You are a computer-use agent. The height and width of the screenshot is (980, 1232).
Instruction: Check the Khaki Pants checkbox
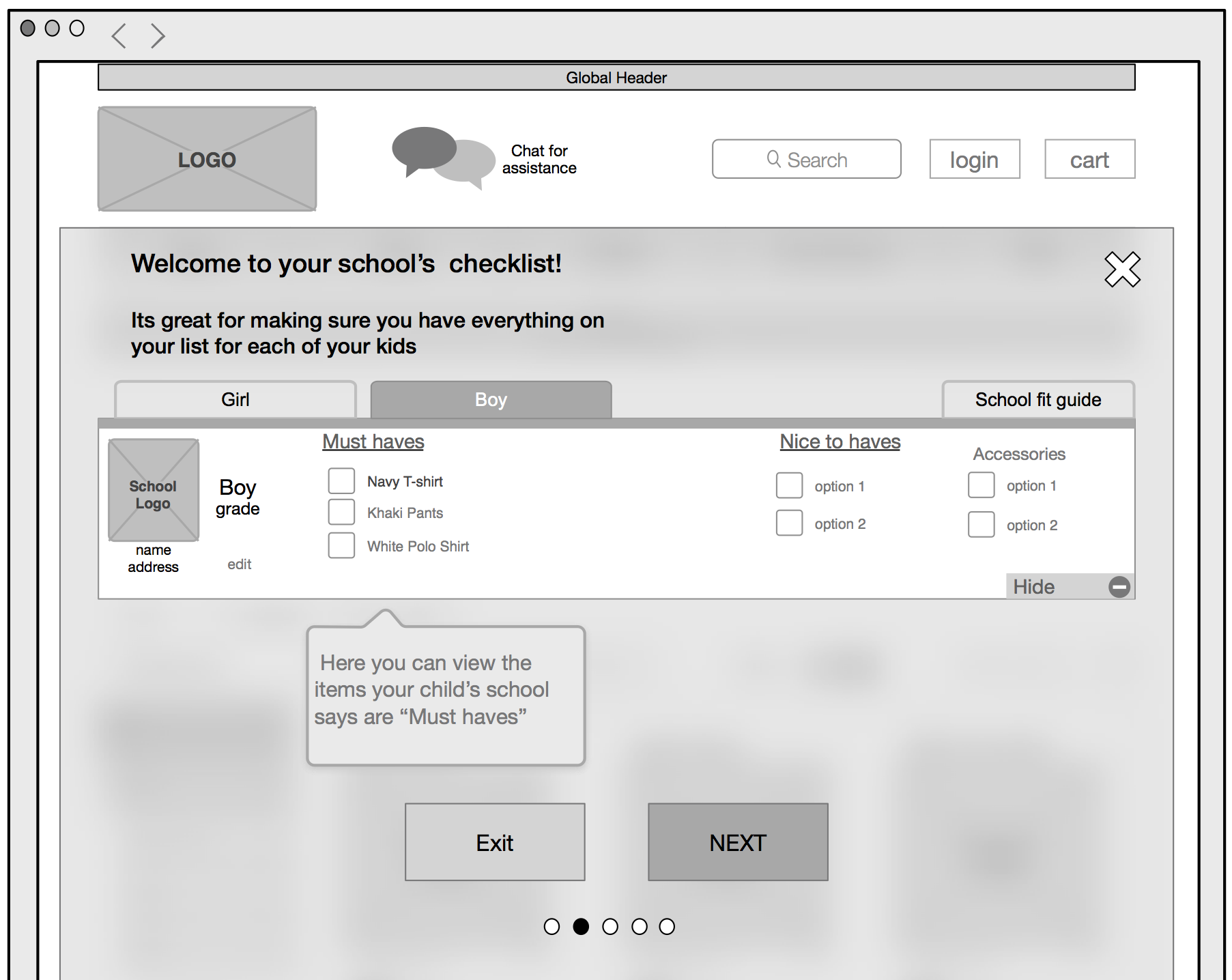pos(341,512)
